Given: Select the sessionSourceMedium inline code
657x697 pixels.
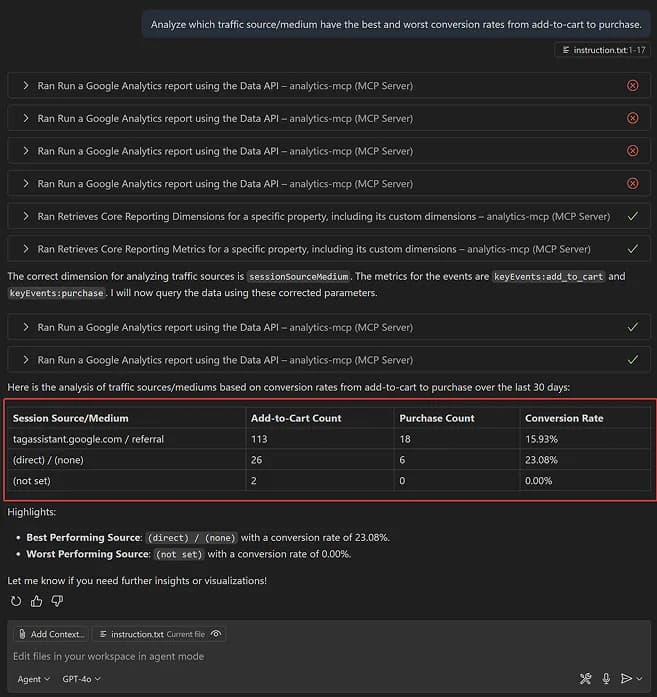Looking at the screenshot, I should 298,276.
